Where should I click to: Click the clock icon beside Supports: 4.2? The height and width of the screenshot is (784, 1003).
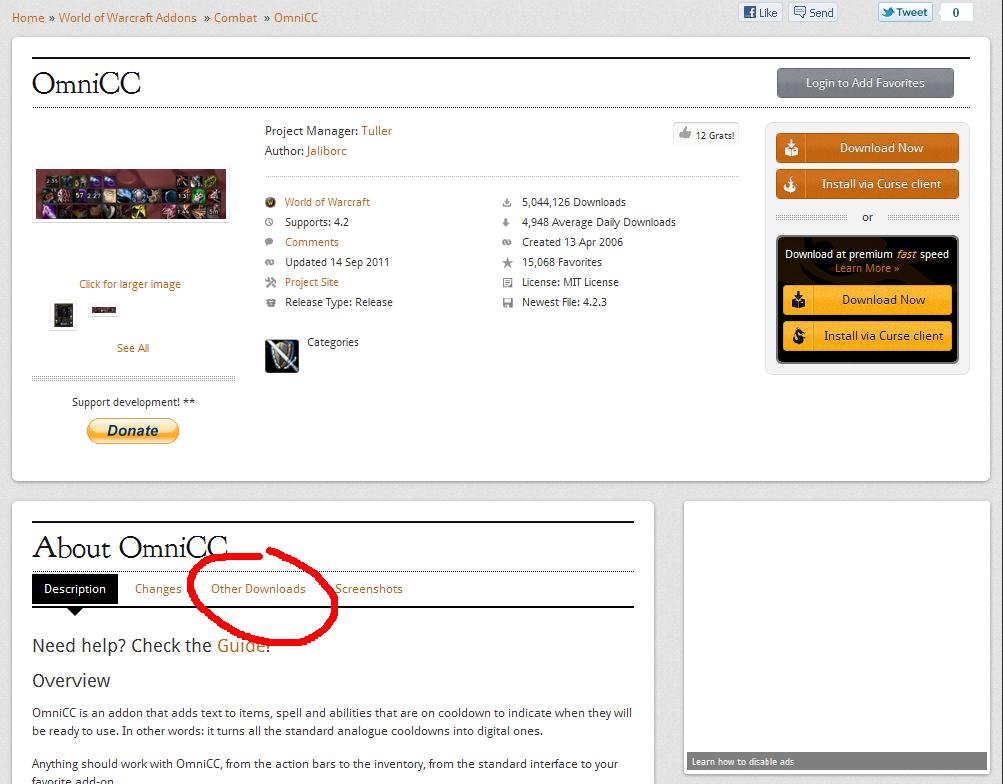[269, 222]
